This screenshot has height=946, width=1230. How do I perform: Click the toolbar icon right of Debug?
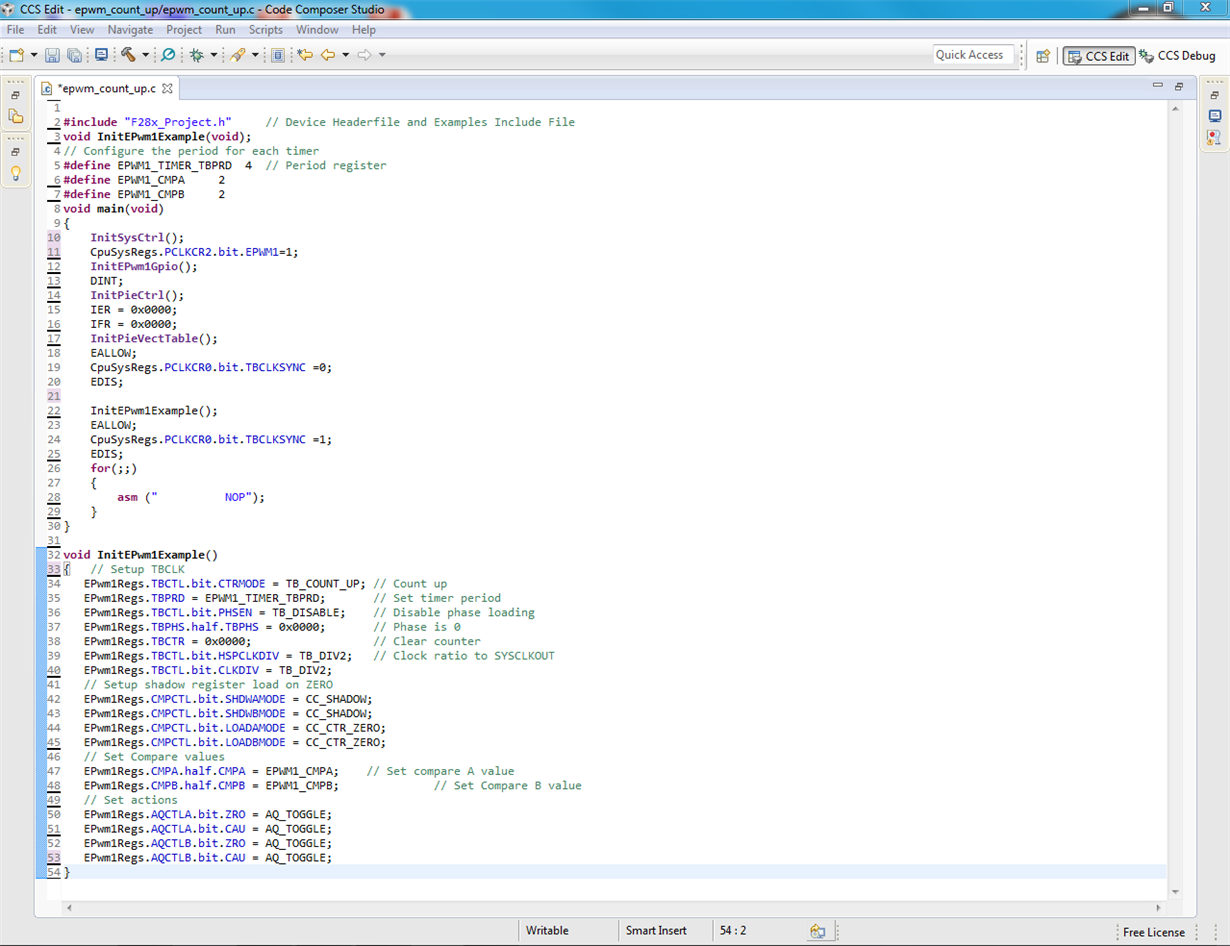pos(237,55)
